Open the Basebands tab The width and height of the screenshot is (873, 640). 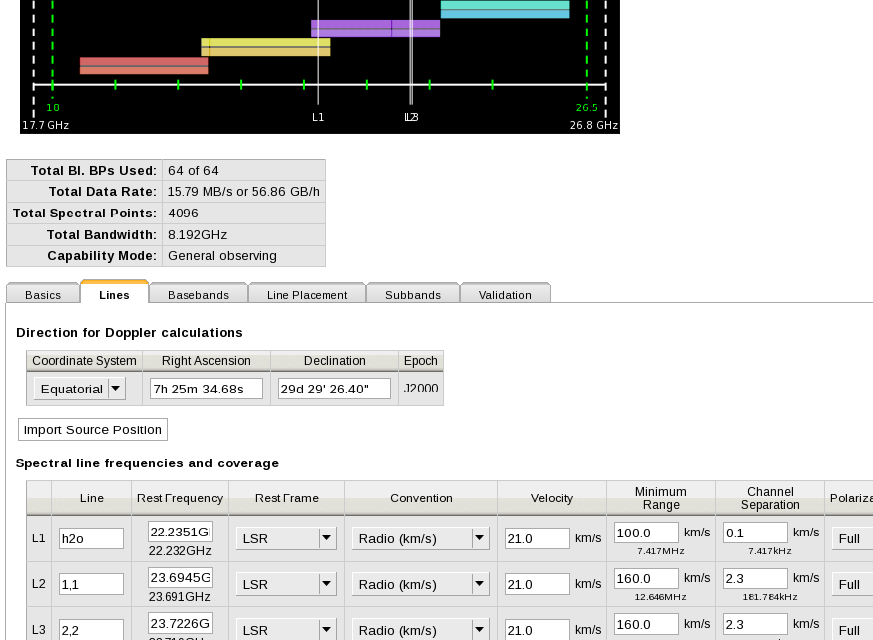[198, 294]
